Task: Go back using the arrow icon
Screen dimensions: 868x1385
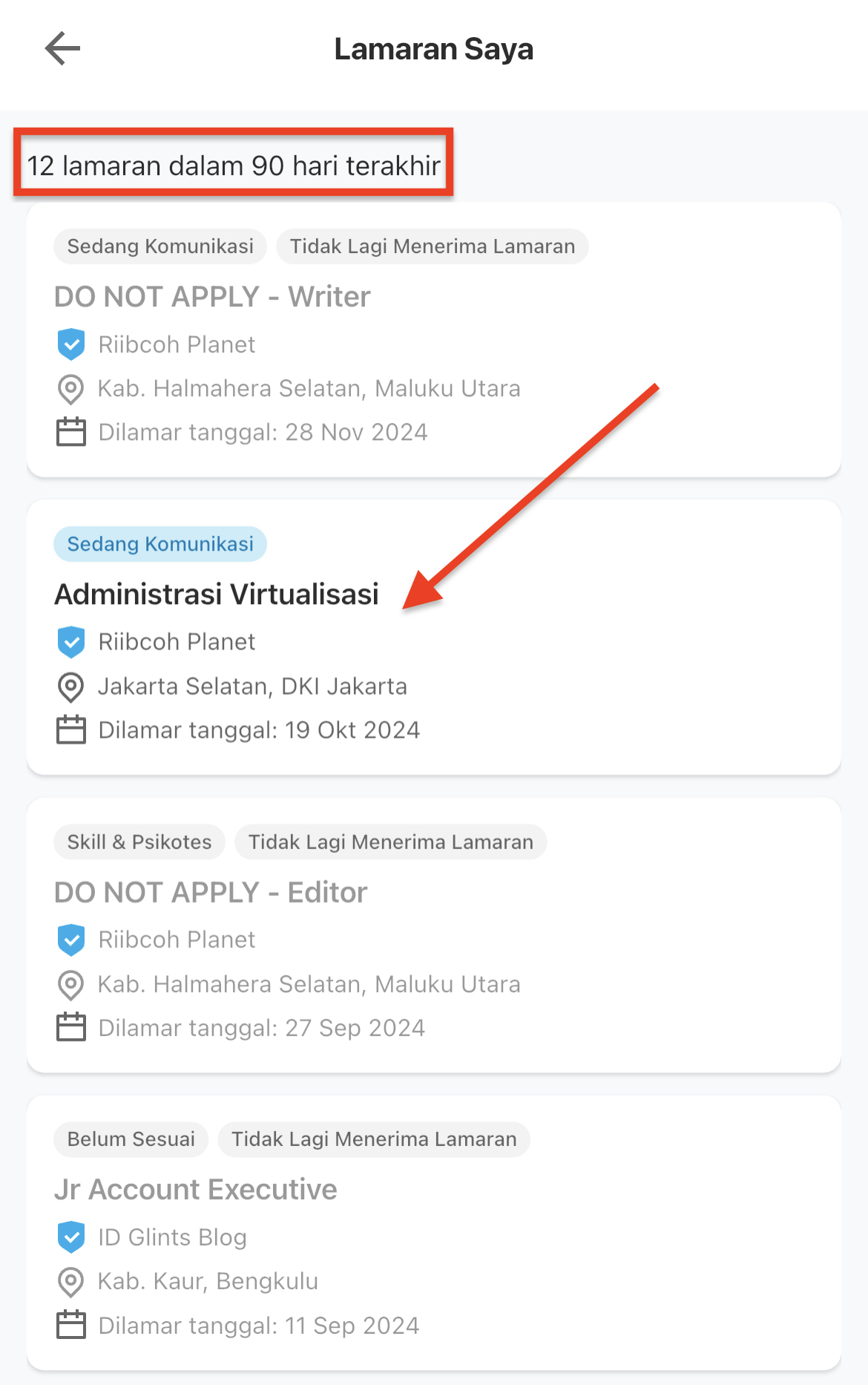Action: point(62,49)
